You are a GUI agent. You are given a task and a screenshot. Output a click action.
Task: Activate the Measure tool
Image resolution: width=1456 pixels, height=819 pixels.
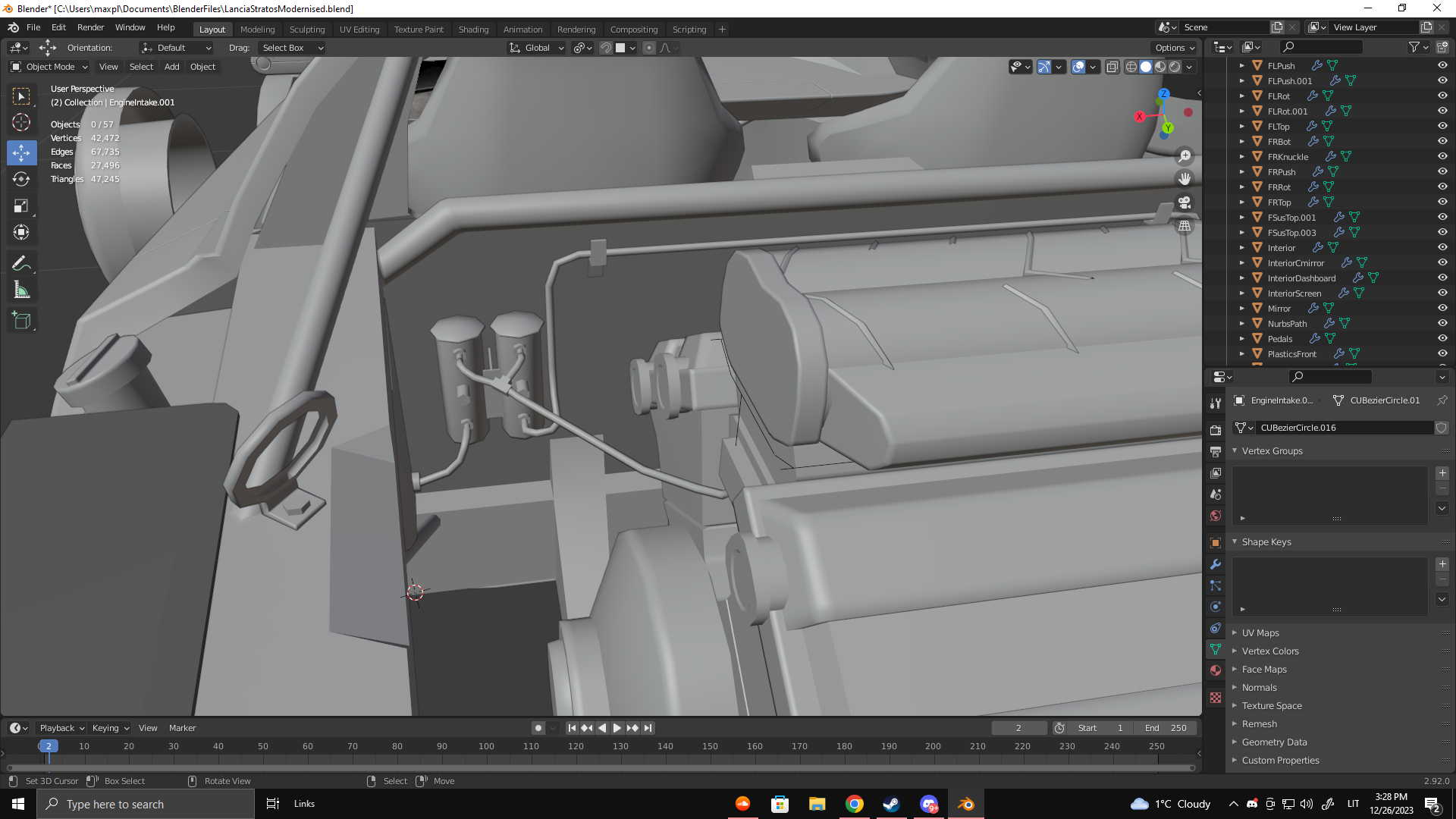coord(21,290)
